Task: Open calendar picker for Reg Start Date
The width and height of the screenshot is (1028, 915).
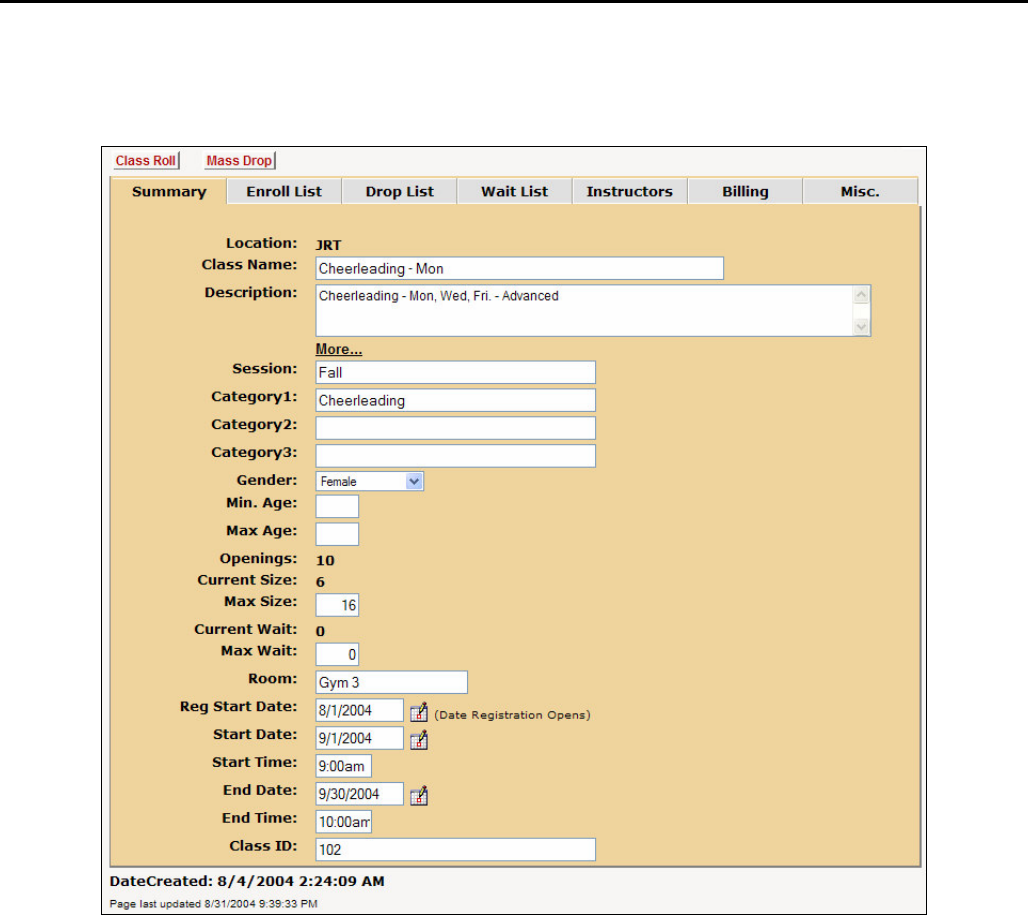Action: pos(419,712)
